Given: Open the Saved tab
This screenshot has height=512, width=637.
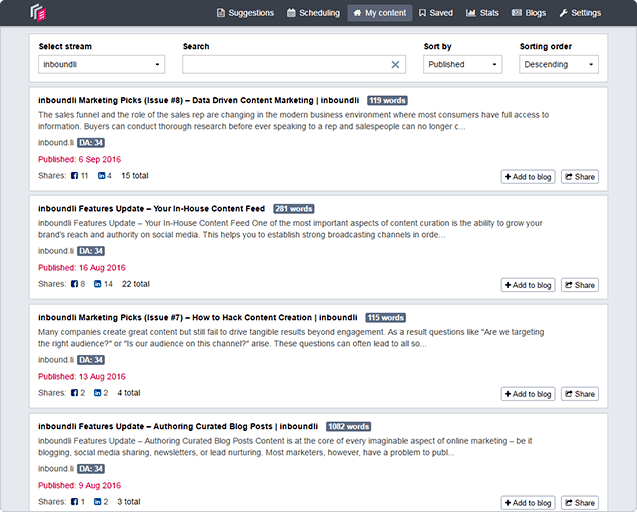Looking at the screenshot, I should click(x=436, y=13).
